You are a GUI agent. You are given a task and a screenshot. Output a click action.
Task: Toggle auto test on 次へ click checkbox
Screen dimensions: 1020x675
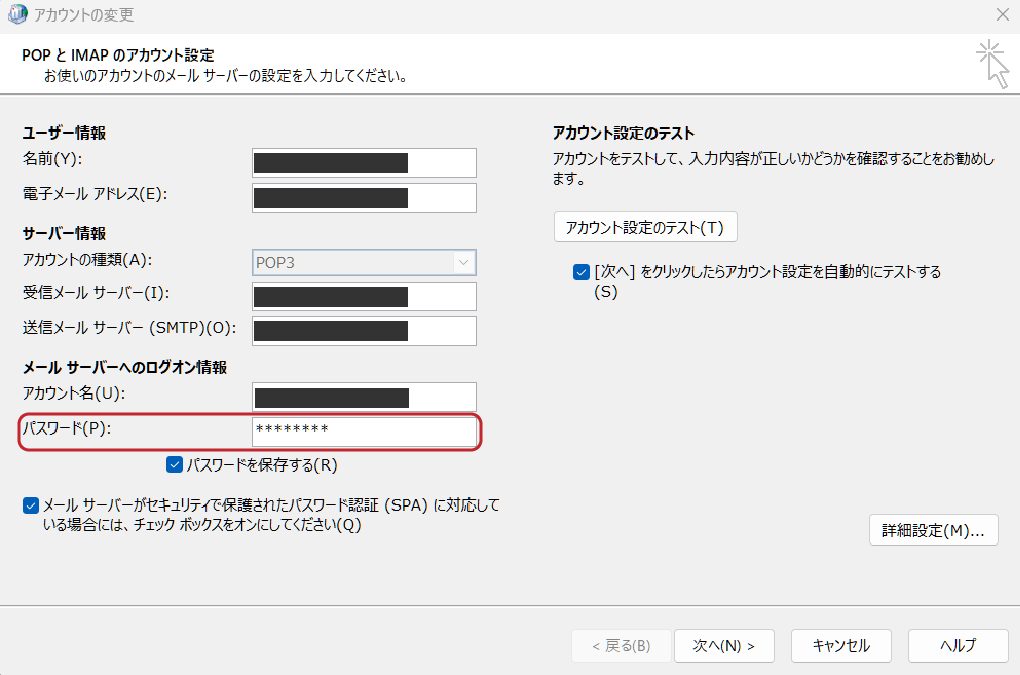(x=582, y=272)
